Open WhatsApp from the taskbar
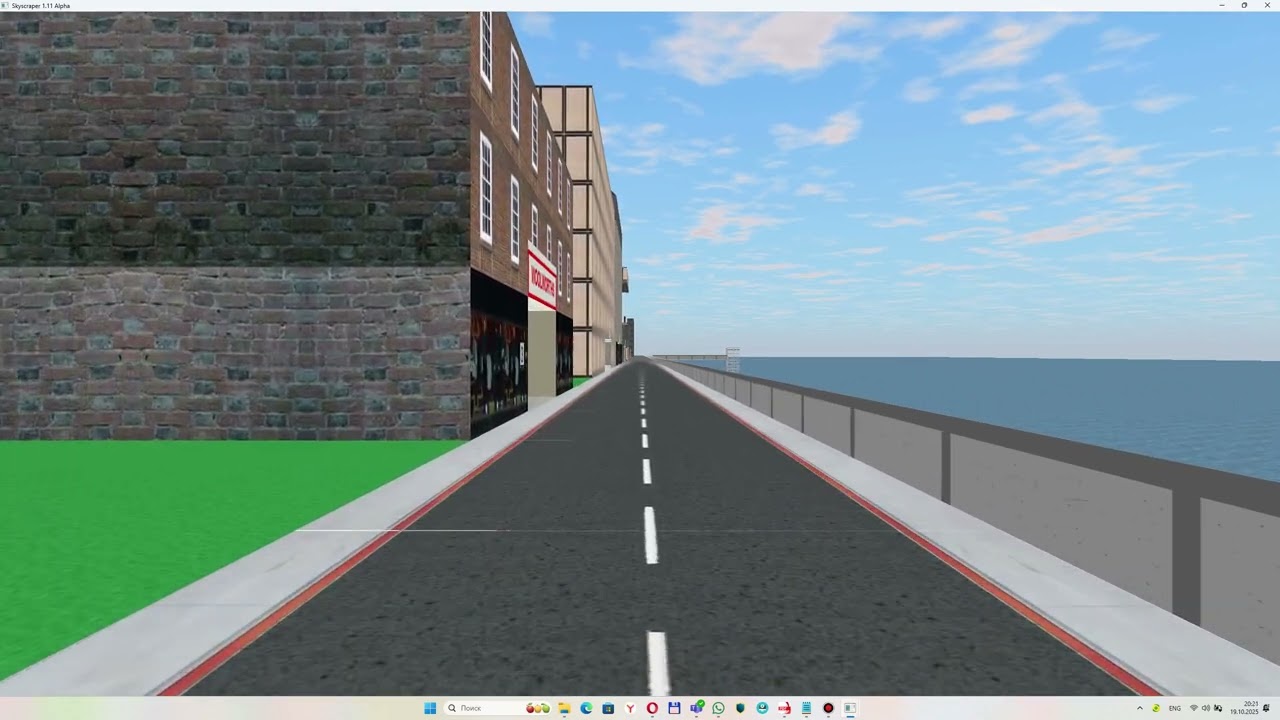Screen dimensions: 1280x720 tap(718, 708)
